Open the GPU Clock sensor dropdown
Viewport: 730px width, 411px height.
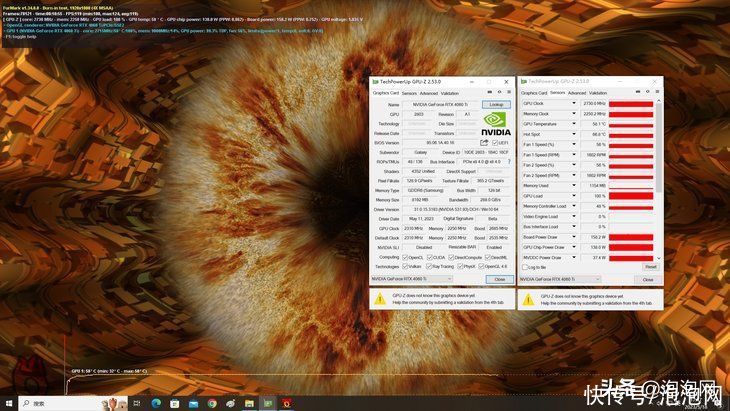[574, 103]
